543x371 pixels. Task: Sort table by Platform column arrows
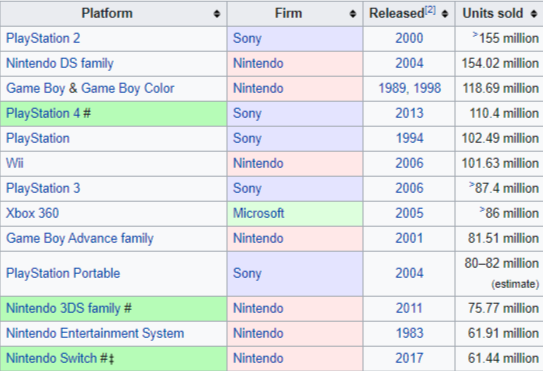point(217,14)
